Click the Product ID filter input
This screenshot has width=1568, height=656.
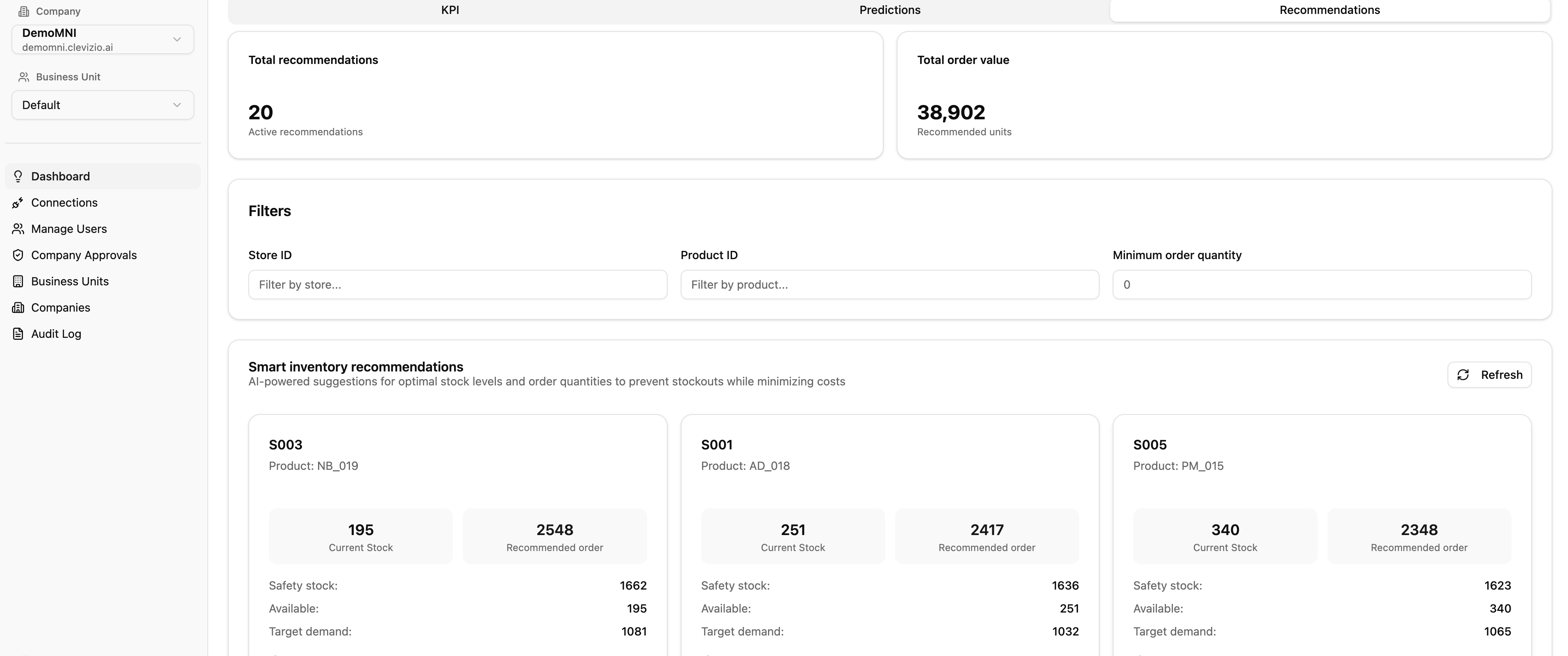[889, 285]
